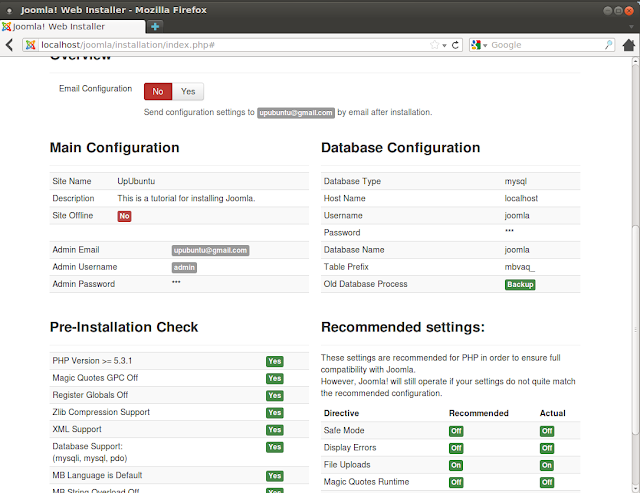Go to the Firefox home page icon

coord(629,44)
